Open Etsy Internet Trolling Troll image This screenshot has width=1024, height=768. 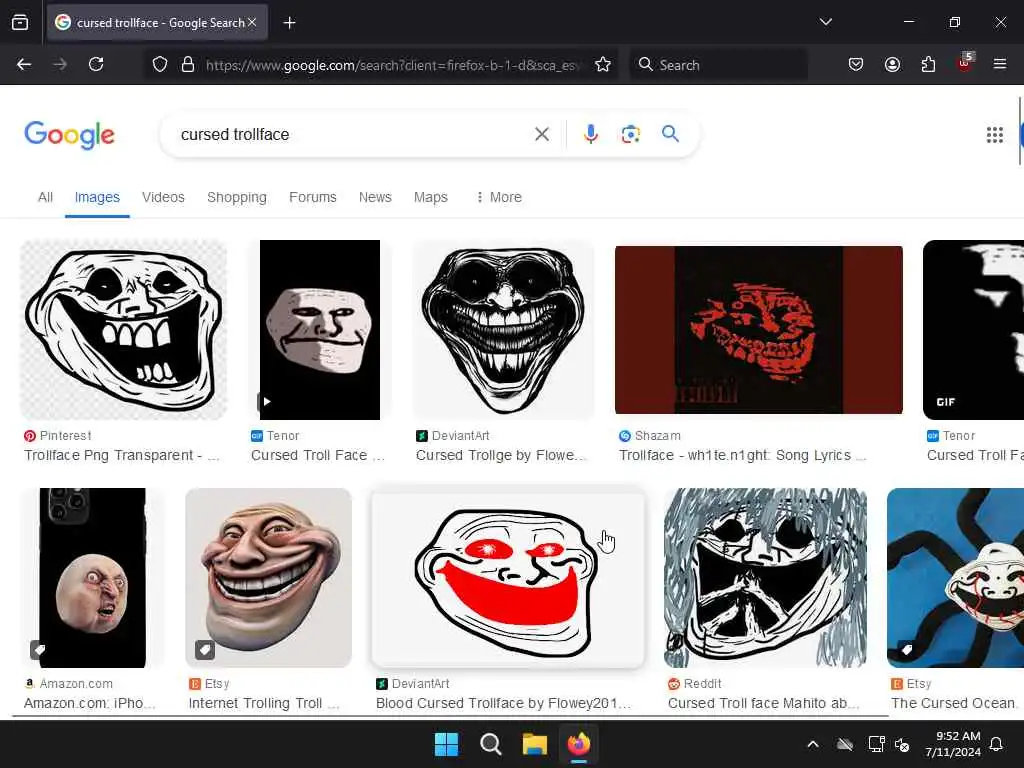click(x=268, y=578)
